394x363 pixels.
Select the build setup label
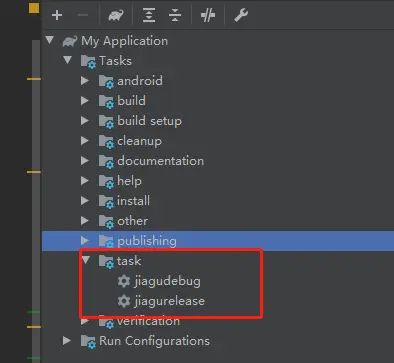[149, 121]
